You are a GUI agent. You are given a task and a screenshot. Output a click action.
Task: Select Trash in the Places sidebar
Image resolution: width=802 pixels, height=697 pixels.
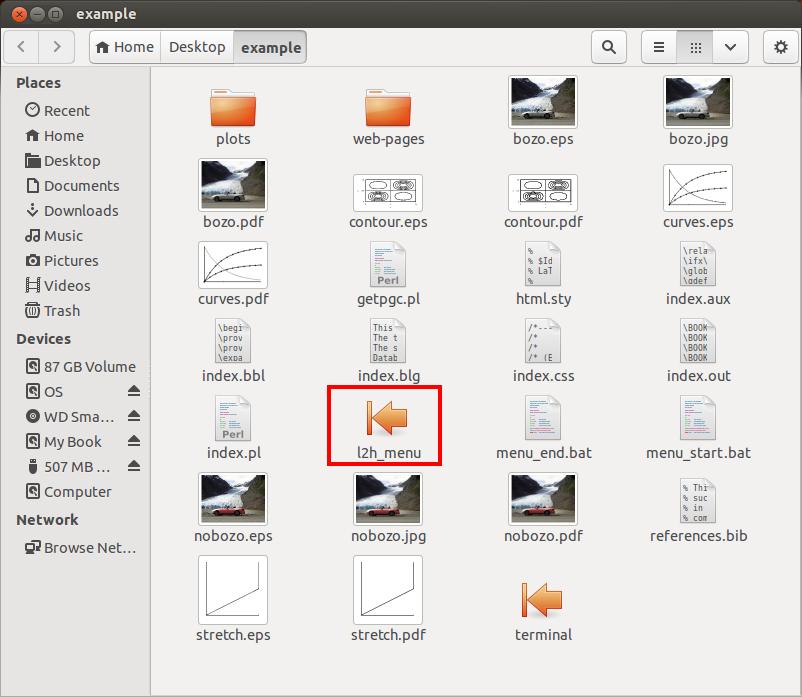[62, 311]
